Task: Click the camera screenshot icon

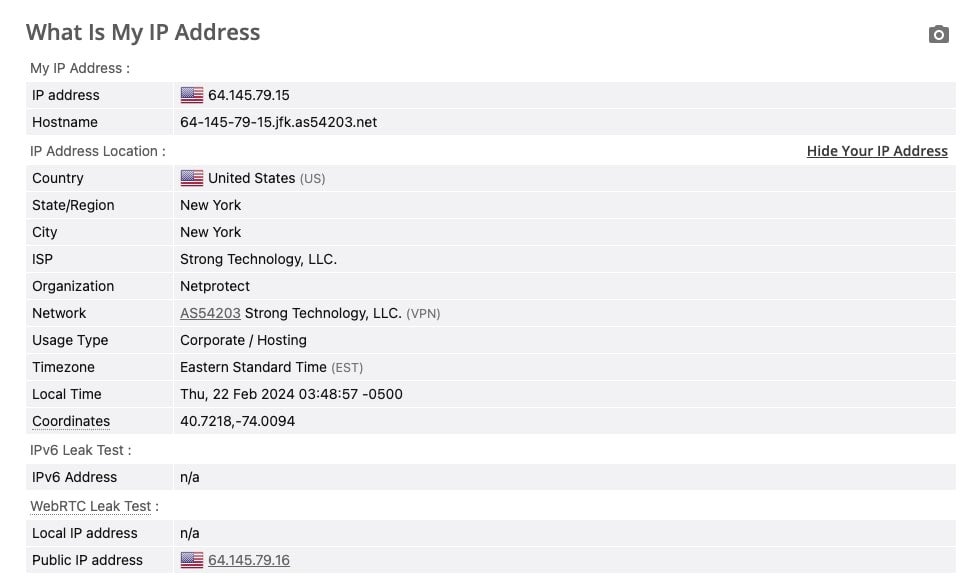Action: coord(938,35)
